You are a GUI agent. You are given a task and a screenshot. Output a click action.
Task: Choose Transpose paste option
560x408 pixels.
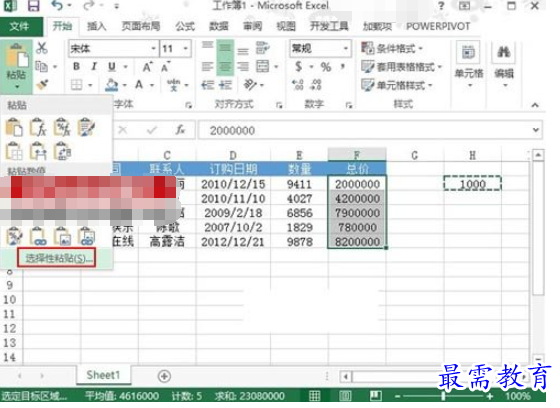[x=62, y=151]
